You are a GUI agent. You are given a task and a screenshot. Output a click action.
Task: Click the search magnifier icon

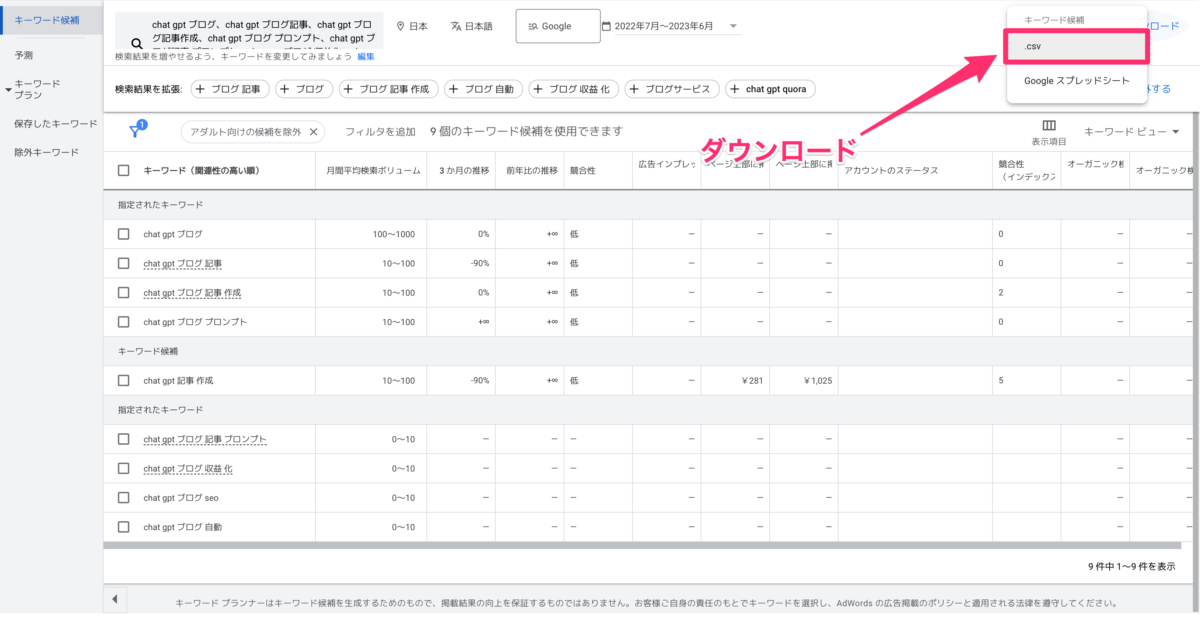click(136, 43)
